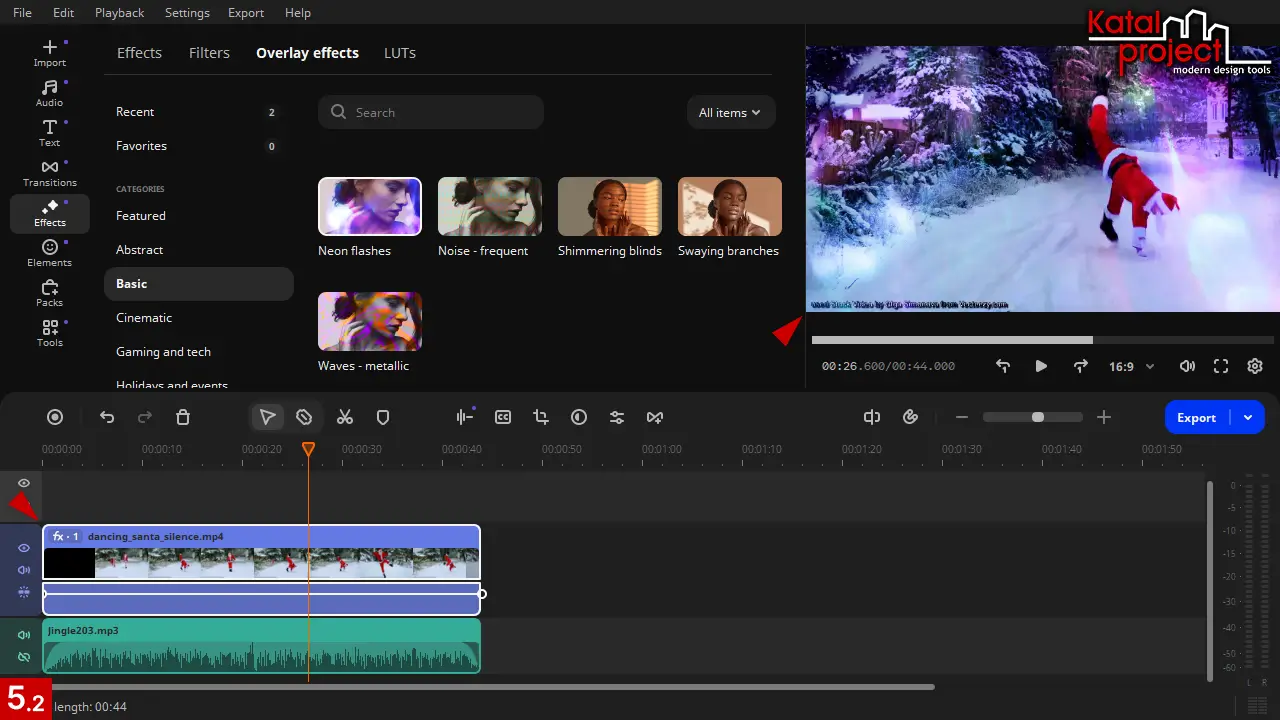Screen dimensions: 1280x720
Task: Switch to the LUTs tab
Action: 399,53
